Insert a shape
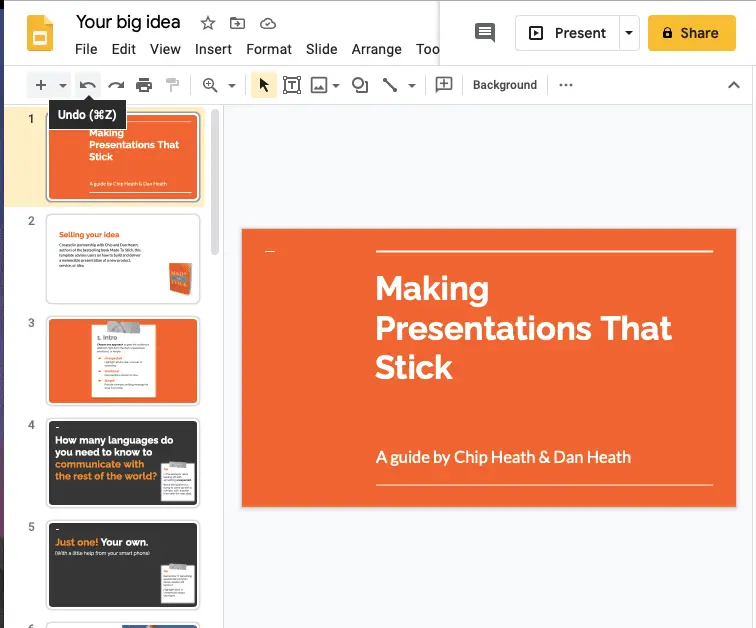The width and height of the screenshot is (756, 628). pyautogui.click(x=360, y=85)
